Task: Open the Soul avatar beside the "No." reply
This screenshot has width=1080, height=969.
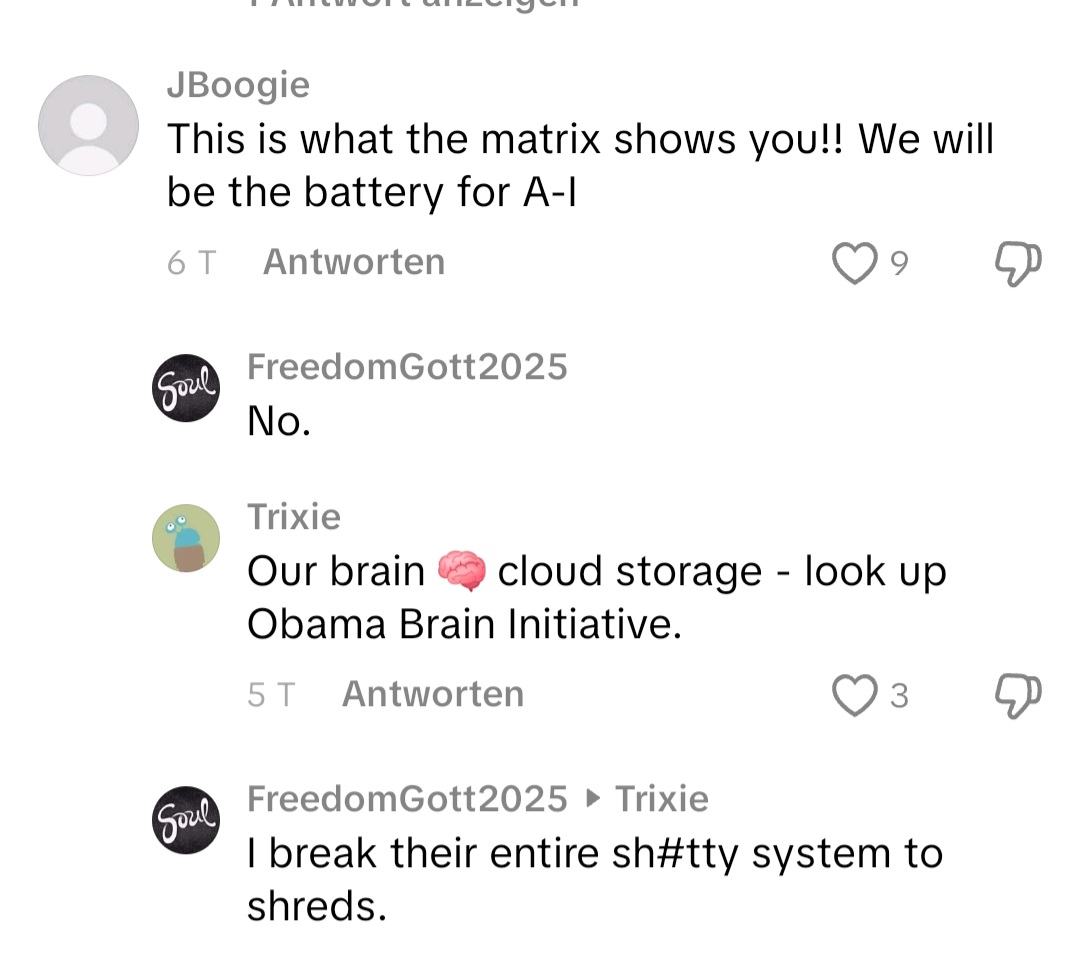Action: click(185, 388)
